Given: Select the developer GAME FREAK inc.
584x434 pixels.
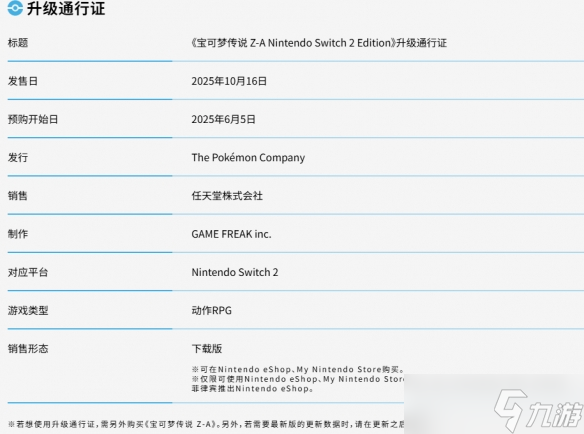Looking at the screenshot, I should pyautogui.click(x=231, y=234).
